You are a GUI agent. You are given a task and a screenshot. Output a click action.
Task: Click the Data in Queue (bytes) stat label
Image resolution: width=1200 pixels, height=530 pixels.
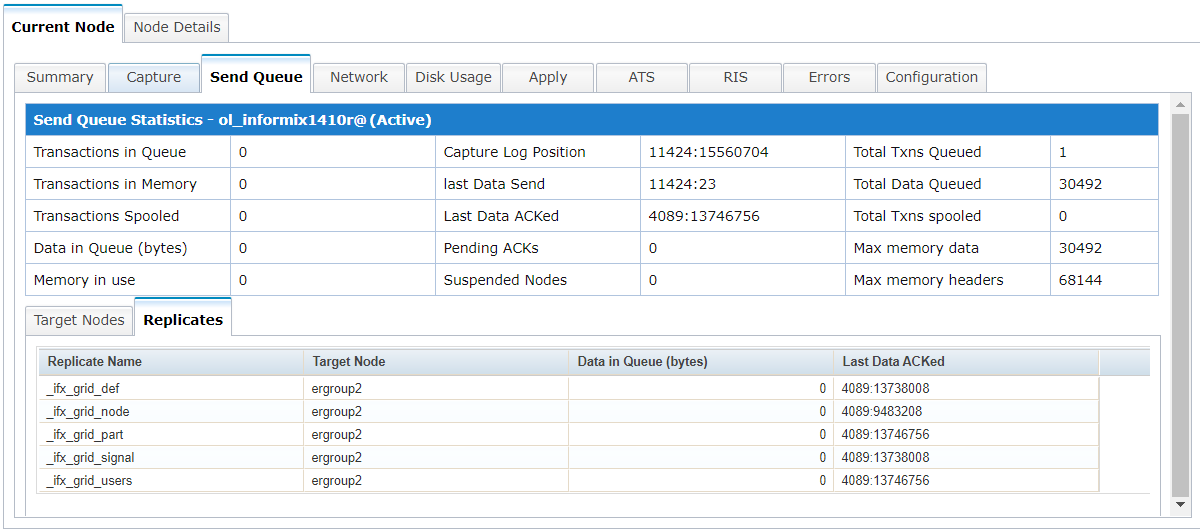coord(110,248)
